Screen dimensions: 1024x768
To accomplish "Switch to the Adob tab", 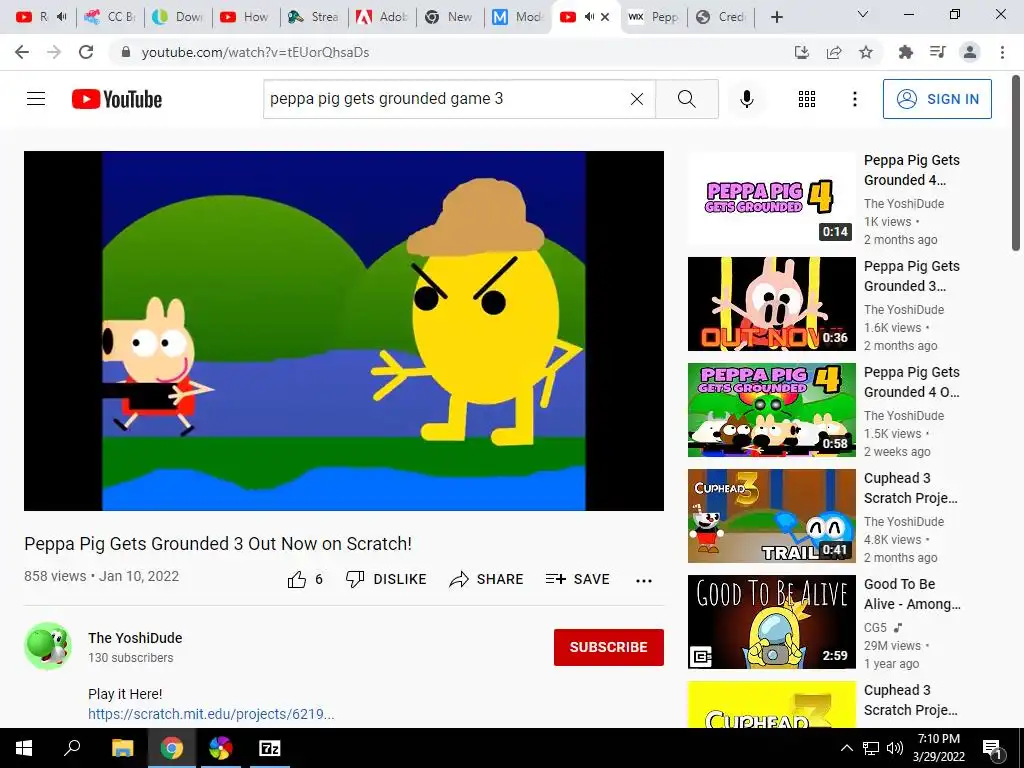I will pos(381,17).
